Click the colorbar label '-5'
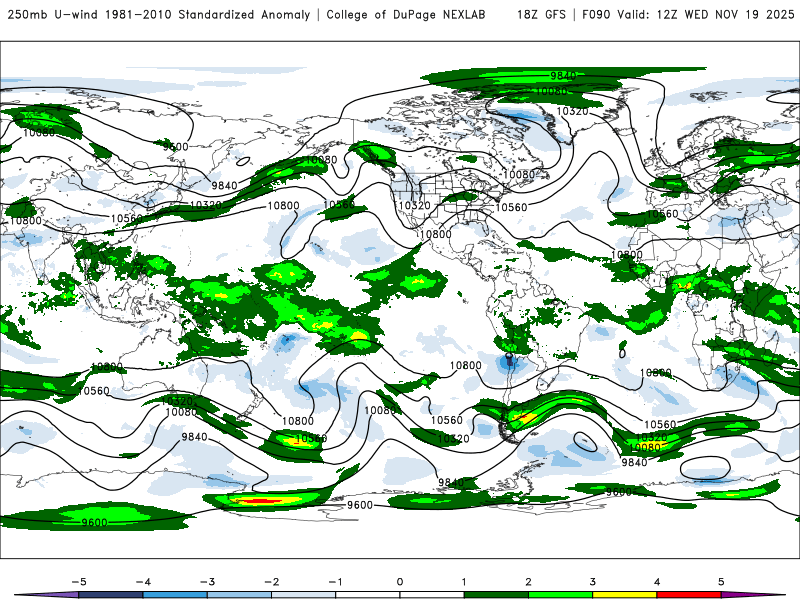Image resolution: width=800 pixels, height=600 pixels. click(x=79, y=582)
